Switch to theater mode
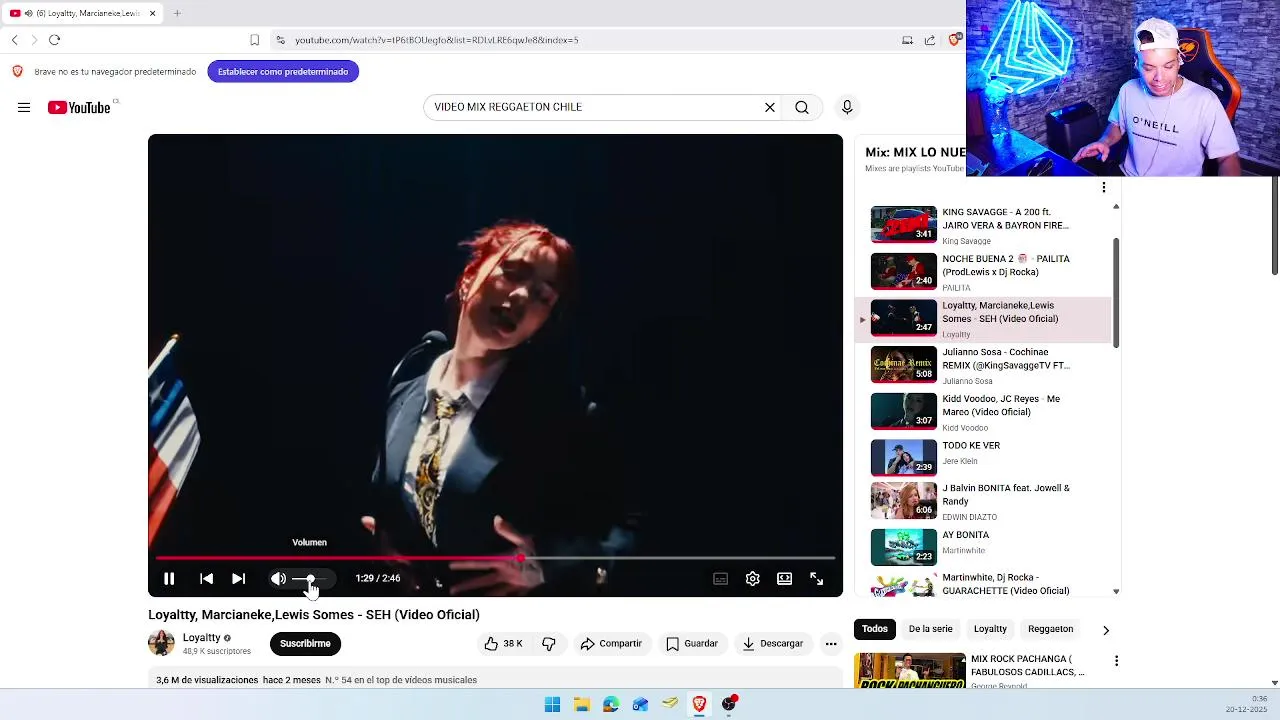This screenshot has width=1280, height=720. [784, 578]
